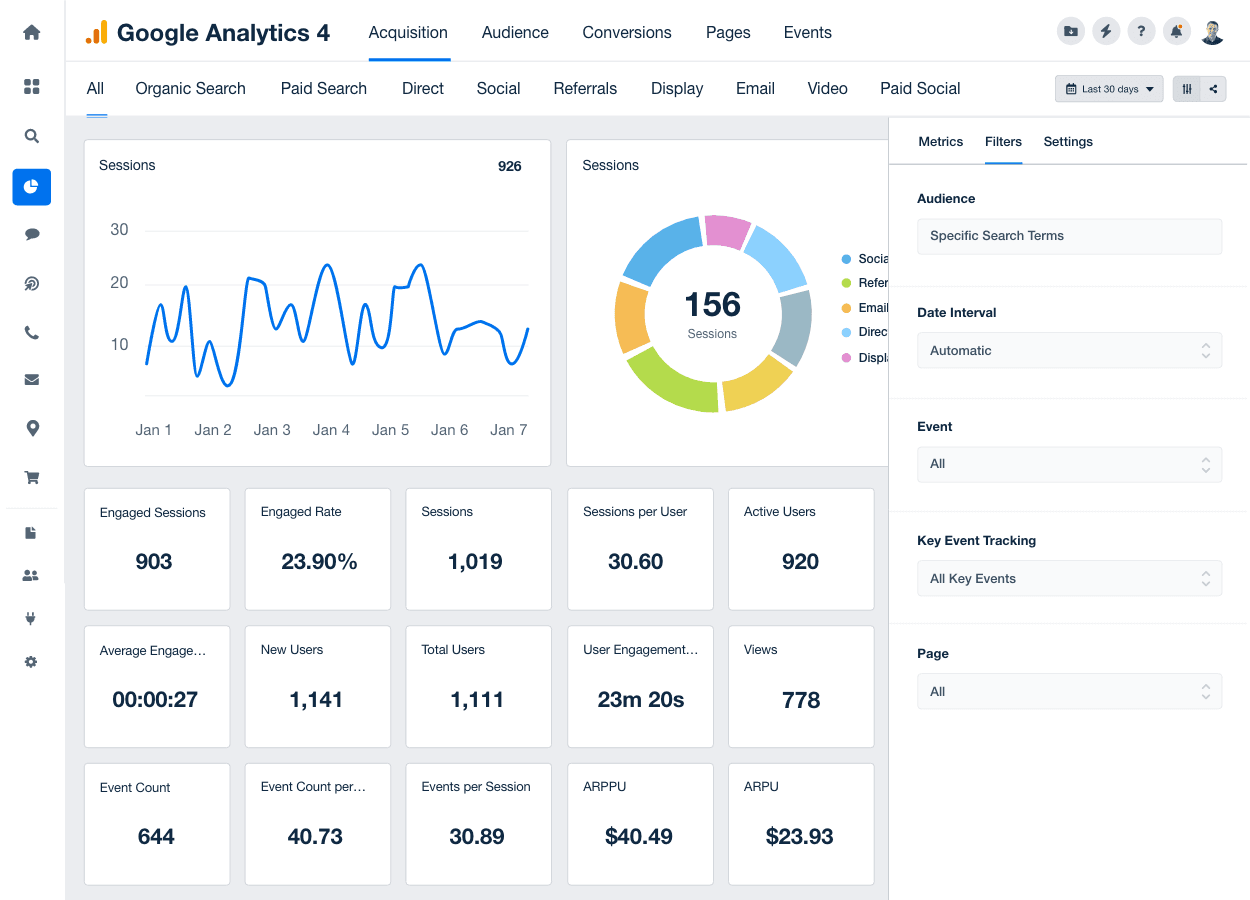This screenshot has width=1250, height=900.
Task: Open the help question mark icon
Action: 1141,31
